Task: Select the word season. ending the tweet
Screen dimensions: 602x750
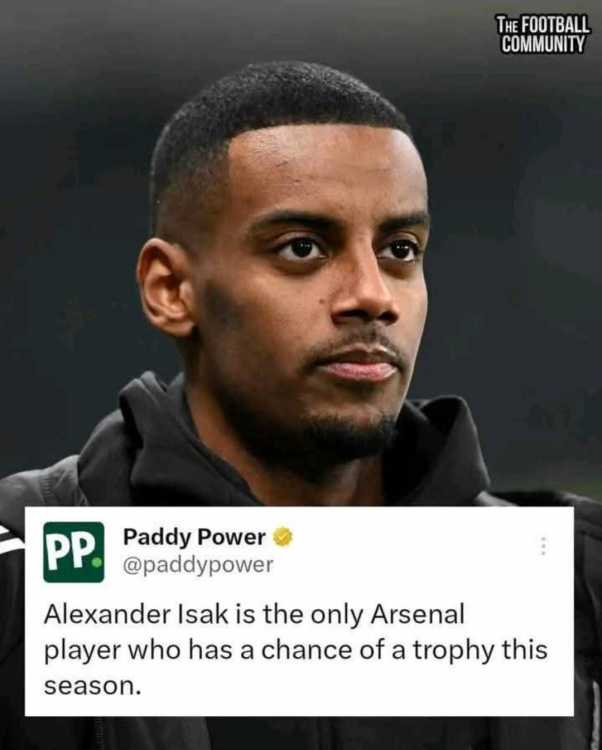Action: (93, 687)
